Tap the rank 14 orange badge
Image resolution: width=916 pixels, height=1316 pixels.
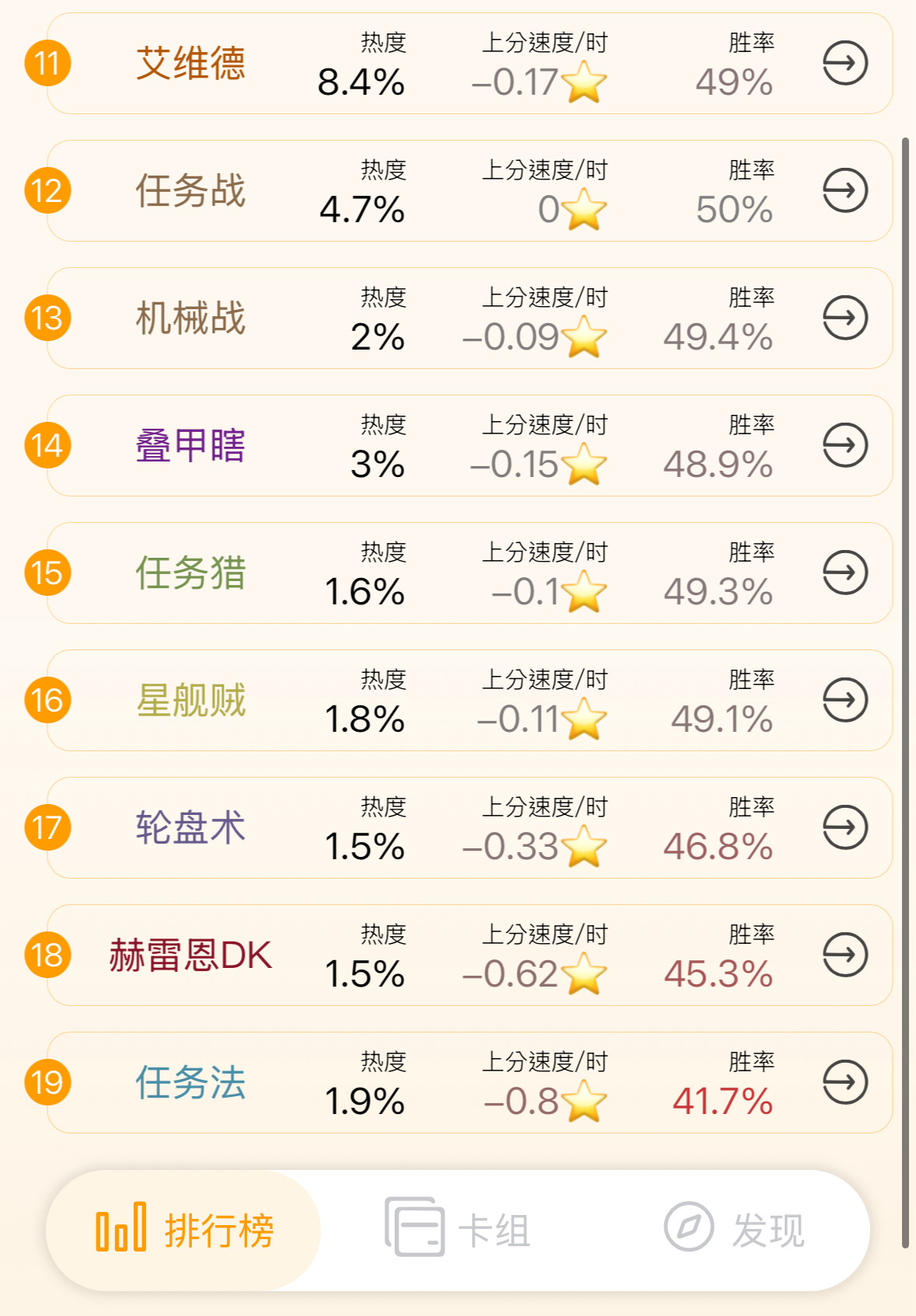click(47, 445)
